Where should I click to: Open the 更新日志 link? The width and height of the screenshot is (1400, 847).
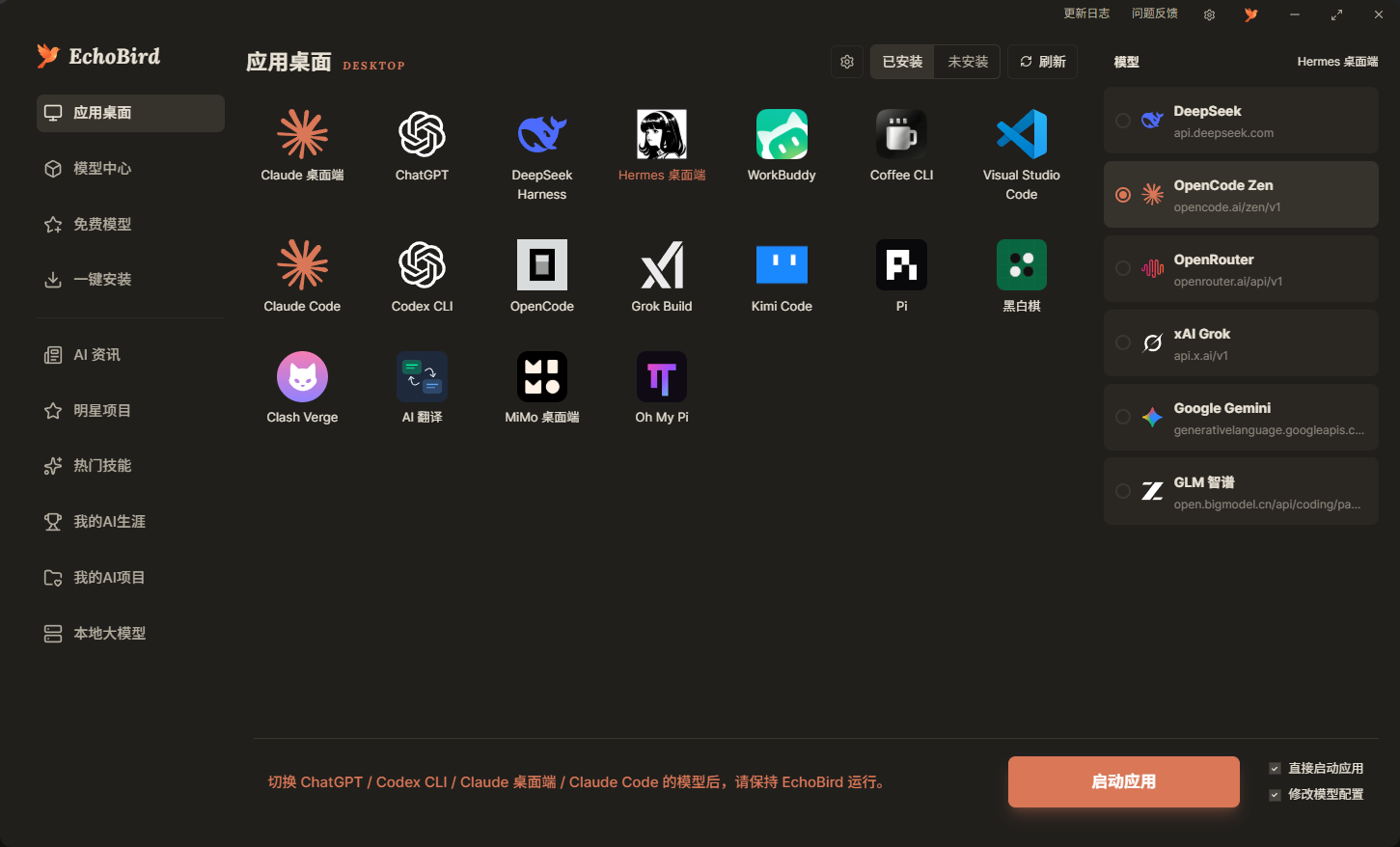point(1086,14)
